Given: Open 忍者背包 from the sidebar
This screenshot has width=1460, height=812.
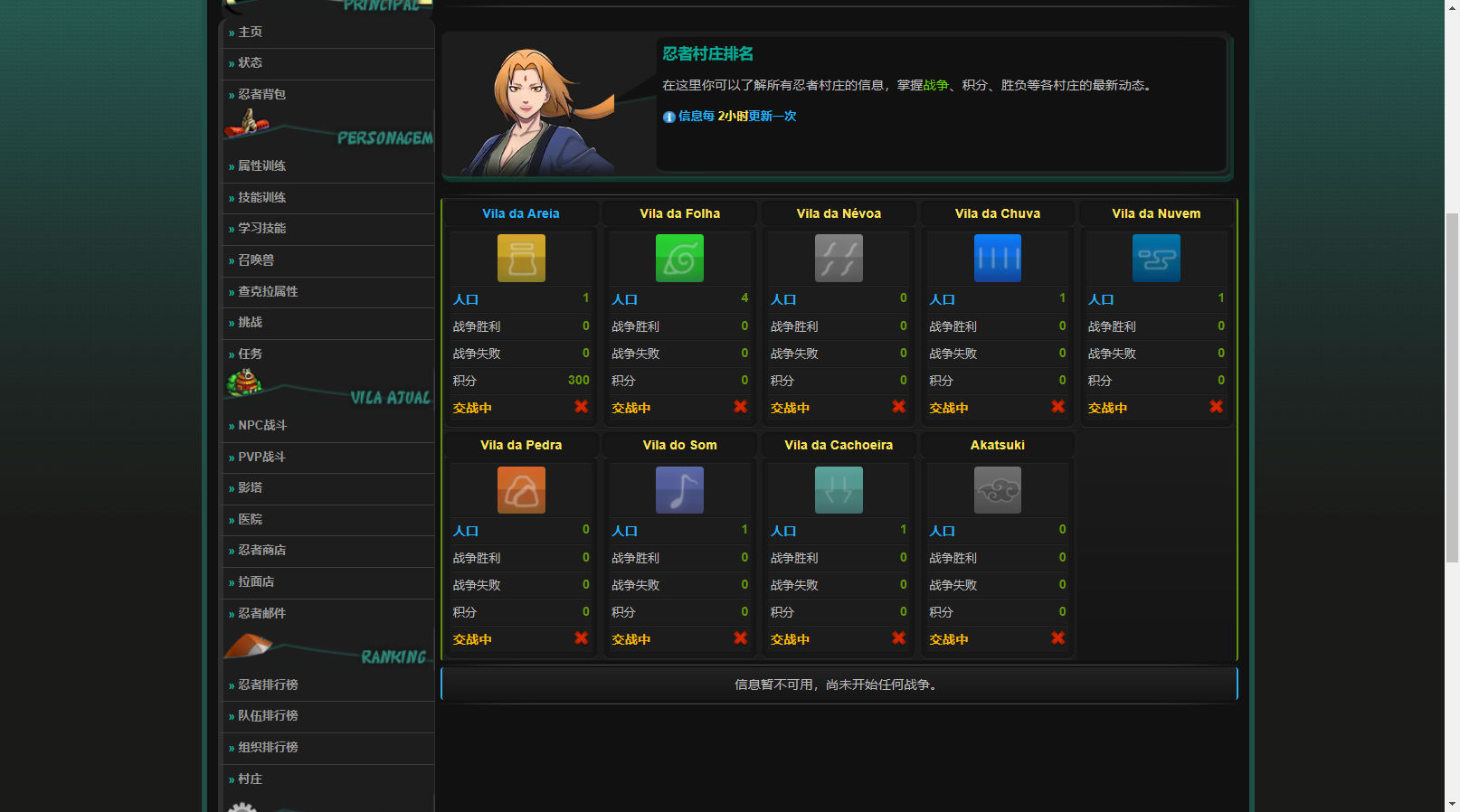Looking at the screenshot, I should [x=261, y=94].
